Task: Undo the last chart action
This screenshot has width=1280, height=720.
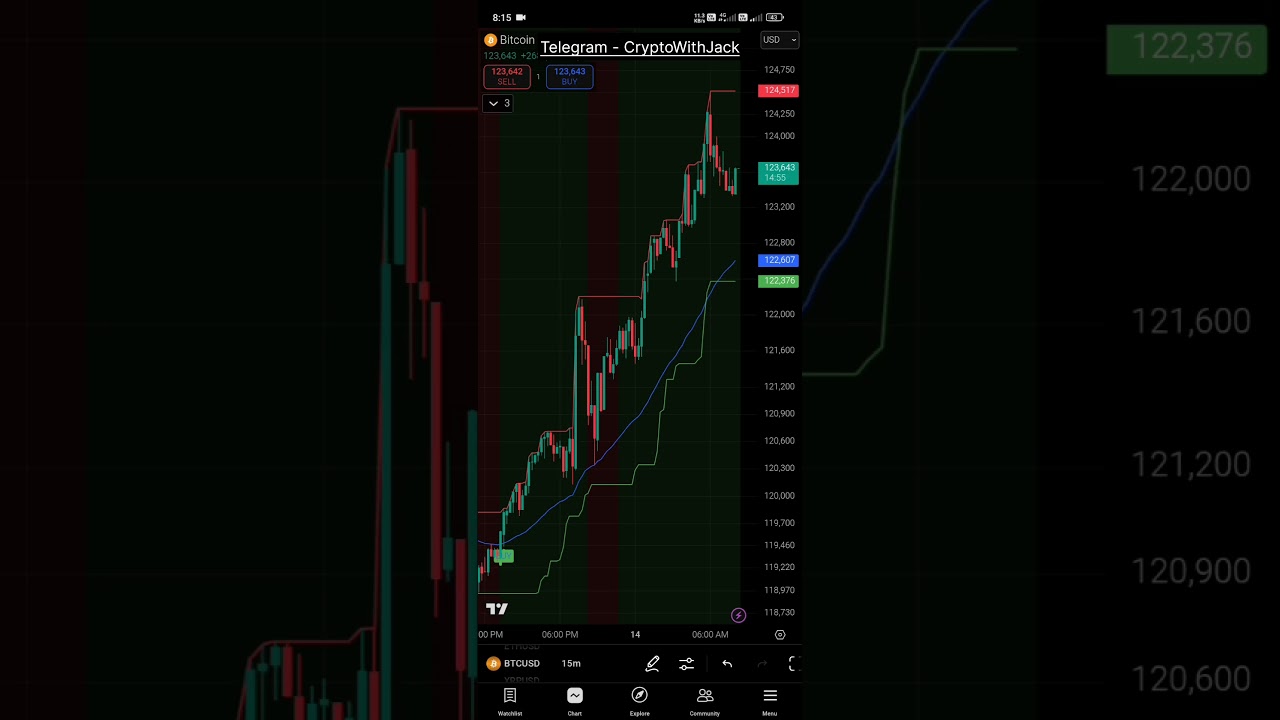Action: pos(727,663)
